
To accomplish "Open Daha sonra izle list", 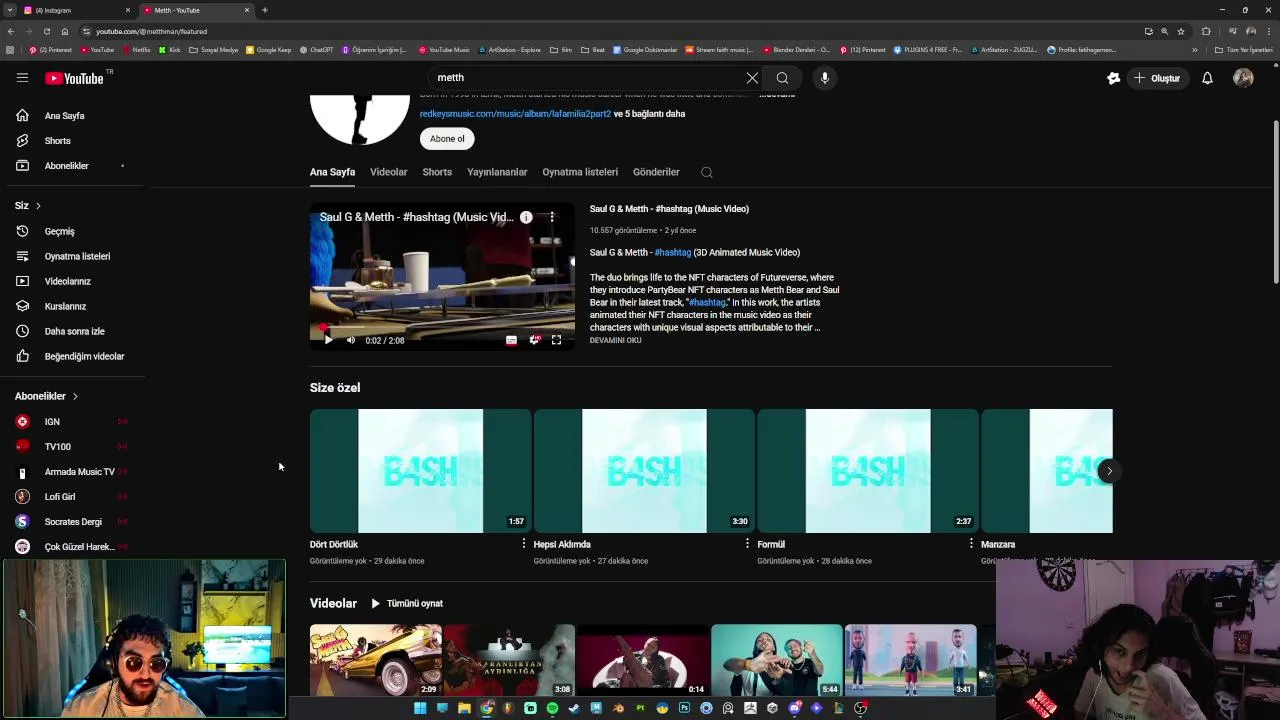I will click(72, 331).
